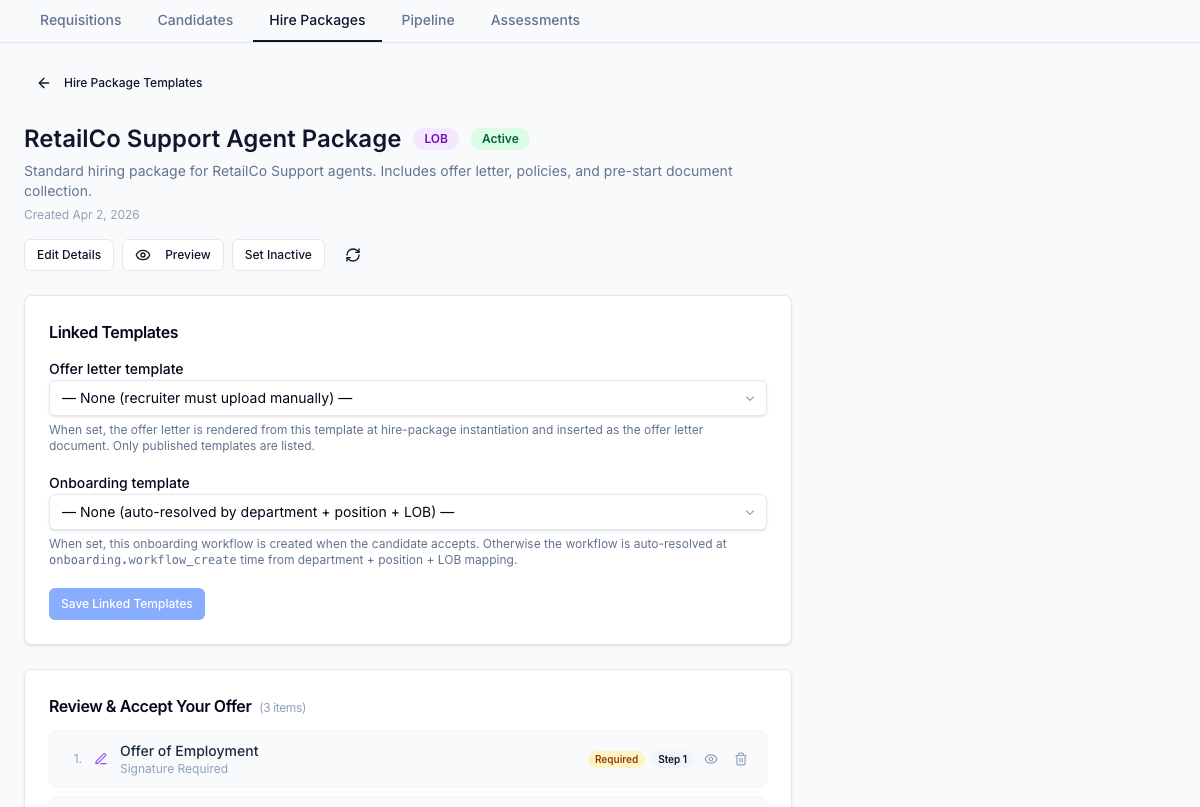The height and width of the screenshot is (807, 1200).
Task: Preview the Offer of Employment item
Action: [x=711, y=759]
